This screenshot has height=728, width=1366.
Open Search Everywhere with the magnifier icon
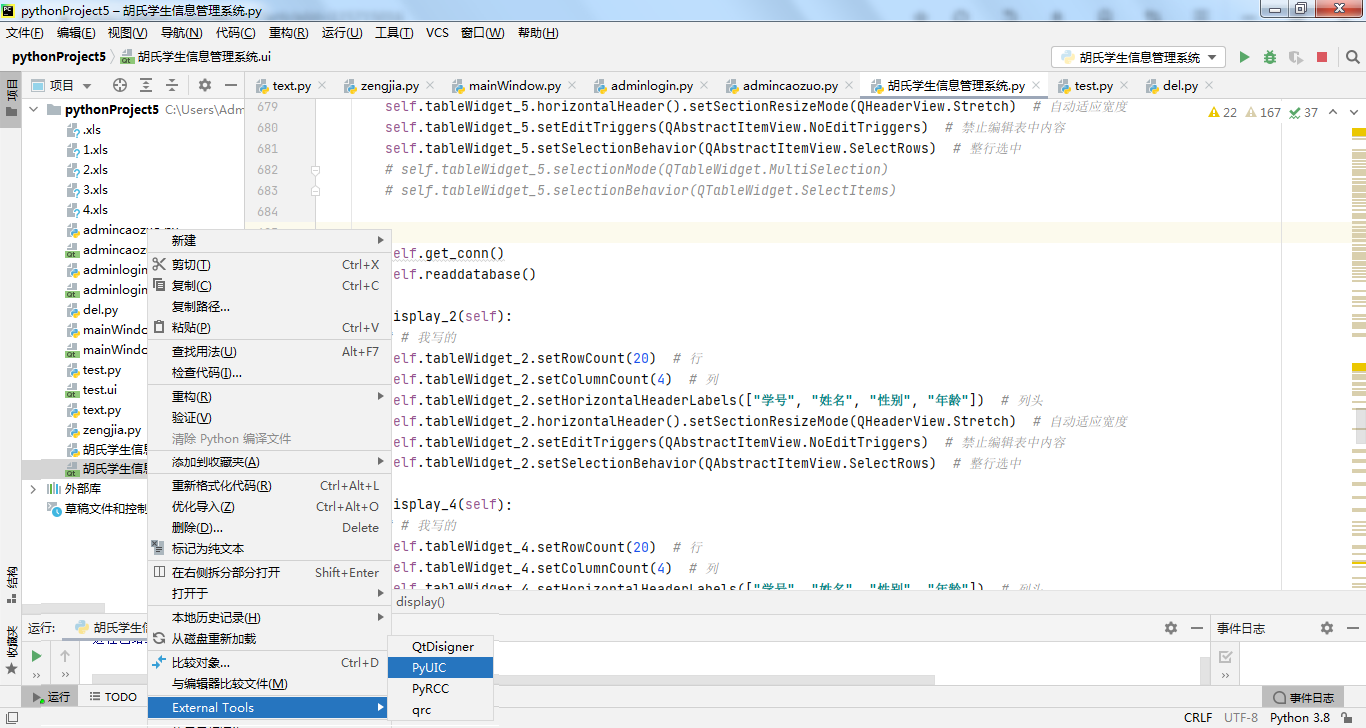point(1353,57)
